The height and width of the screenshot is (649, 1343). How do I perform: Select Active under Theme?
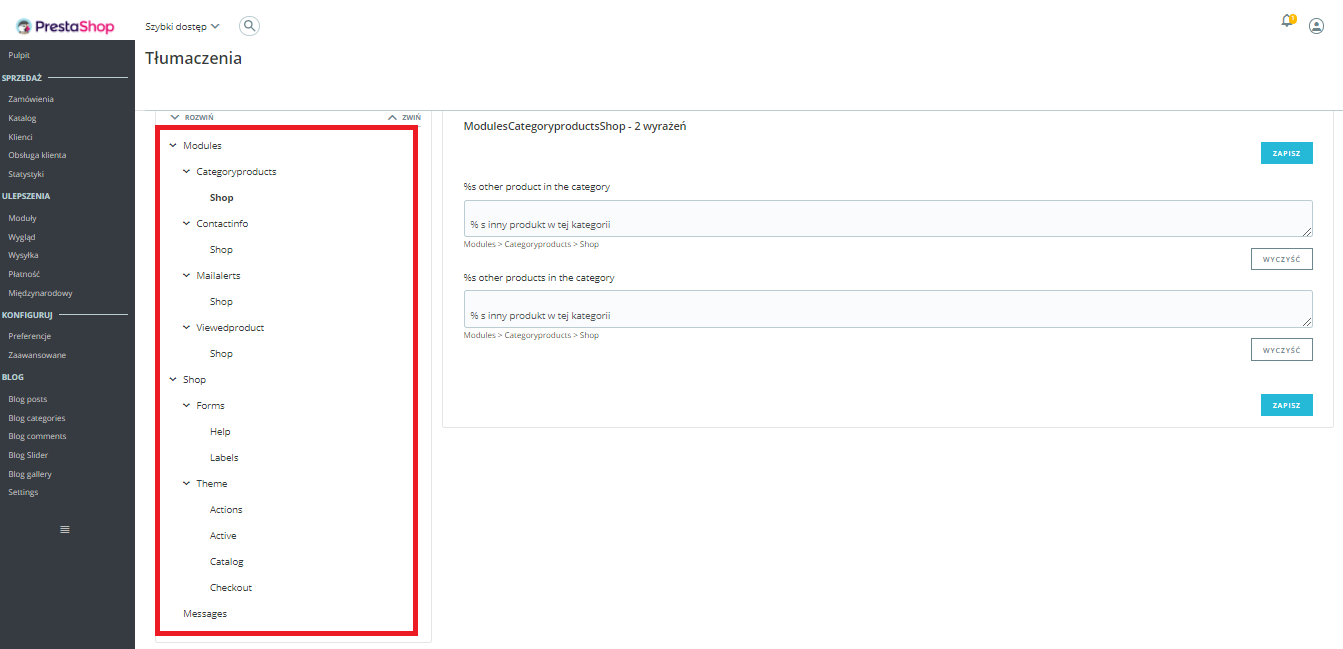tap(223, 536)
